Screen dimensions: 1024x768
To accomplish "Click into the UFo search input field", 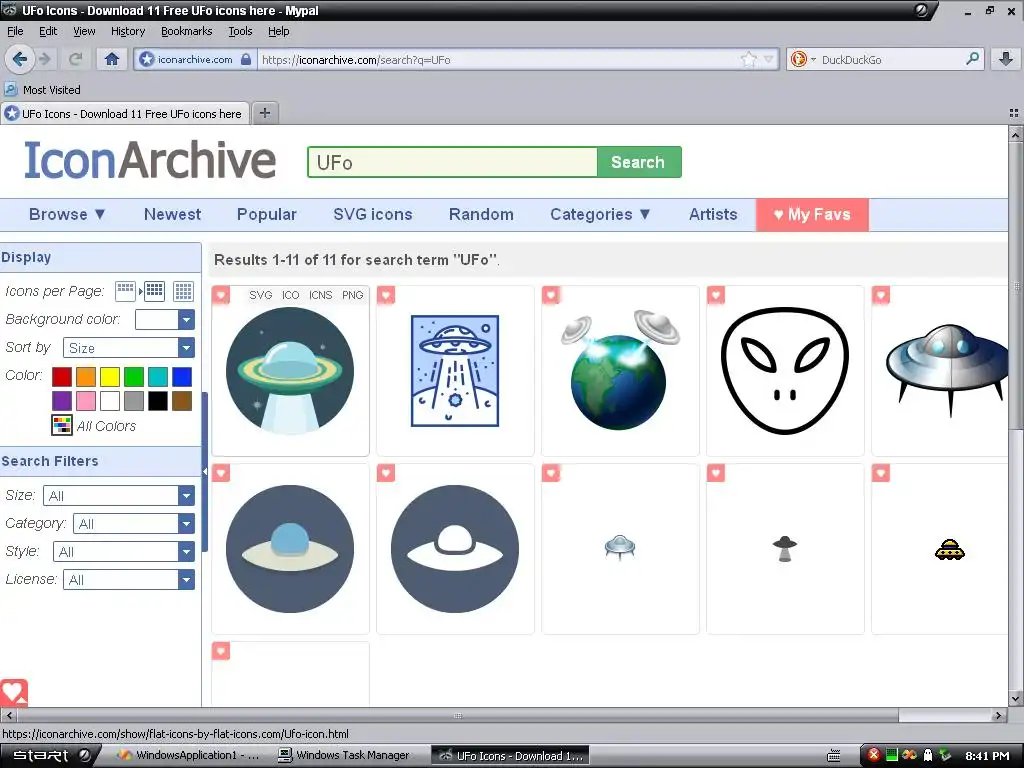I will (x=453, y=162).
